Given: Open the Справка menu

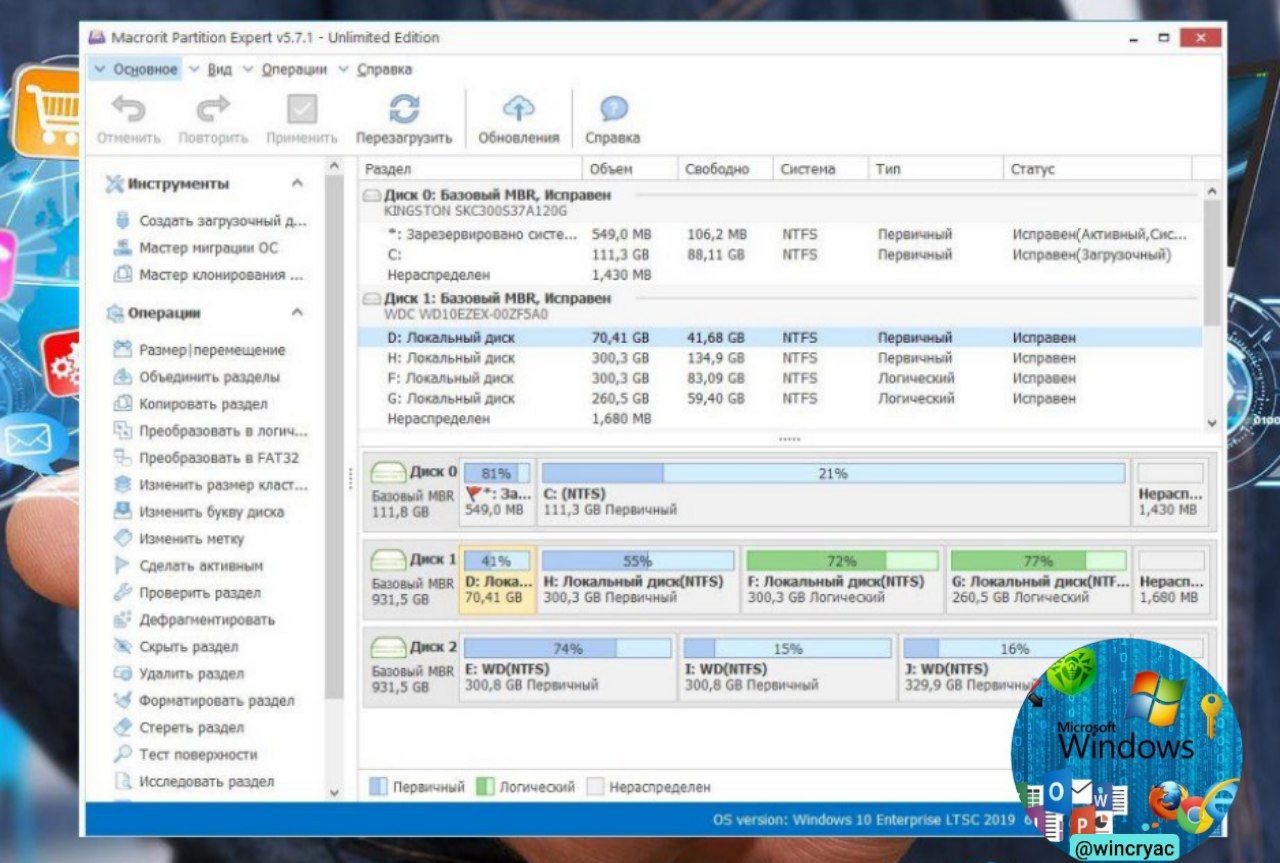Looking at the screenshot, I should [376, 69].
